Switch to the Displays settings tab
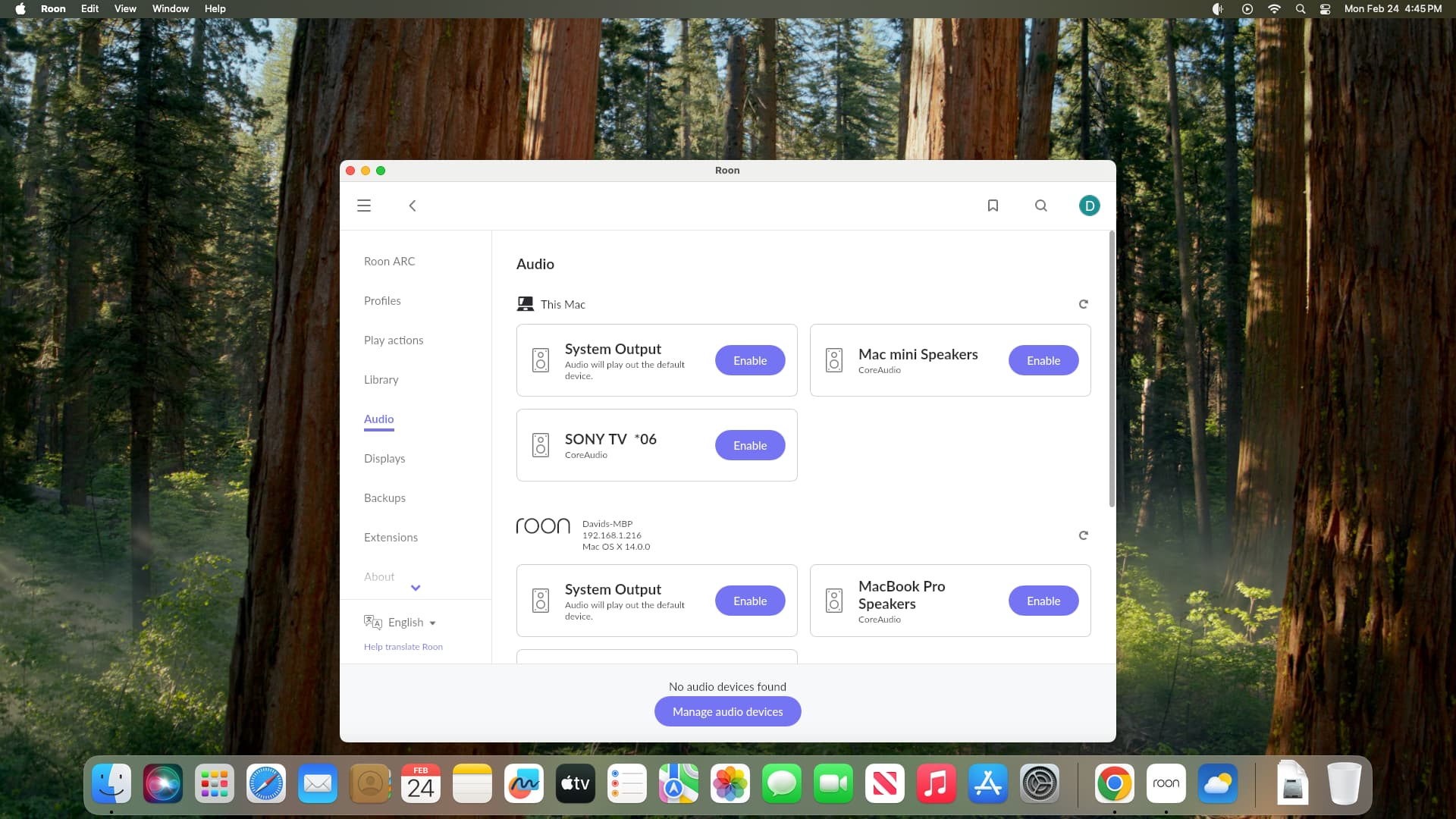 (384, 458)
